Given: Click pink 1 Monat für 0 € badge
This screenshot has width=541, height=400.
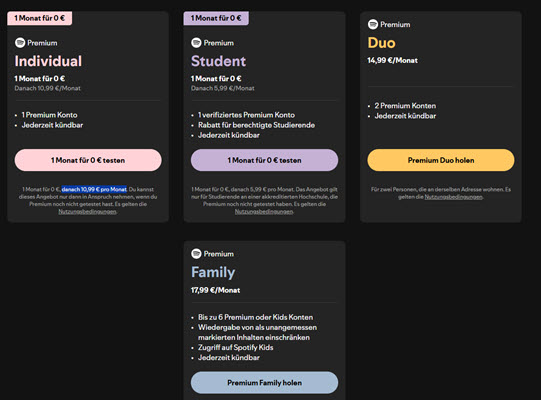Looking at the screenshot, I should (x=40, y=18).
